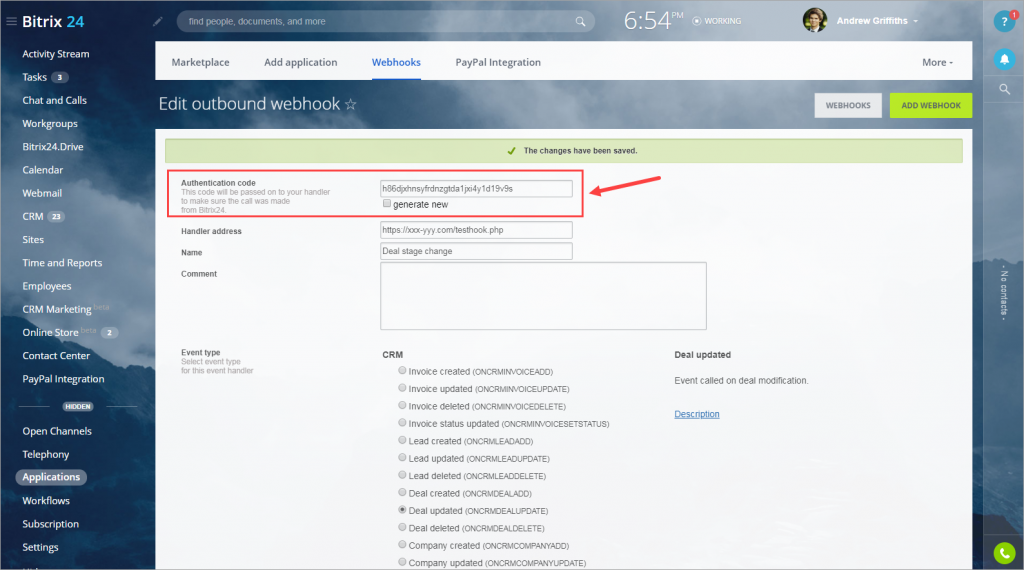Viewport: 1024px width, 570px height.
Task: Open Open Channels in sidebar
Action: click(x=57, y=431)
